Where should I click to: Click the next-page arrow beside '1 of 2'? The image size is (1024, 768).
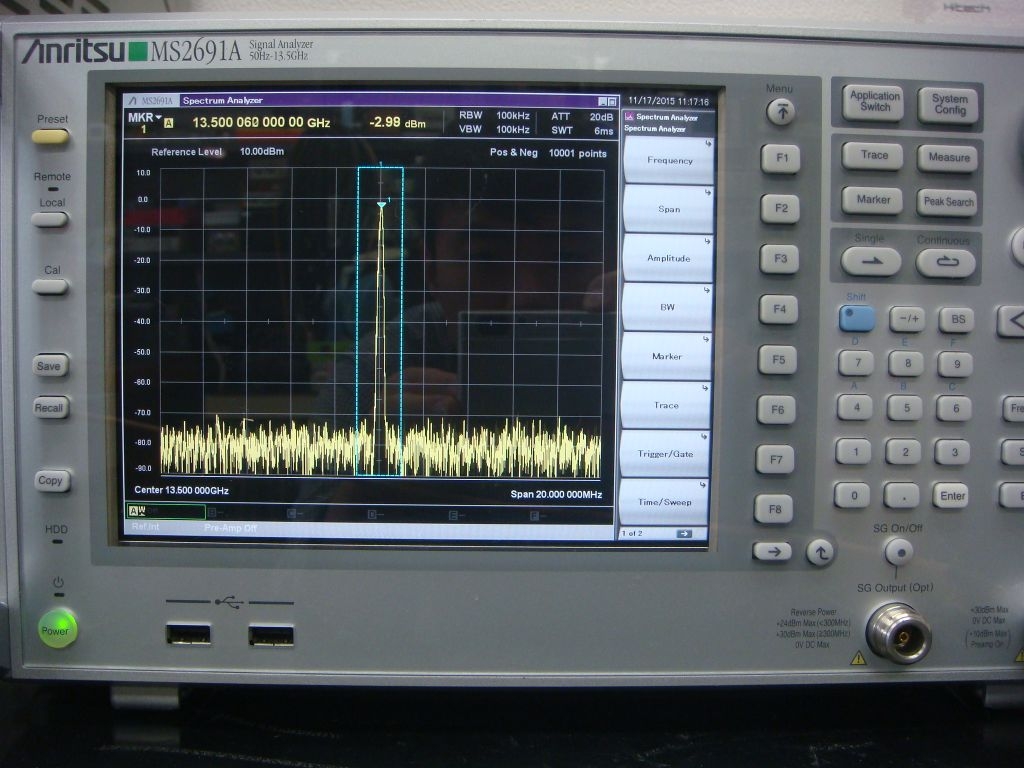[684, 534]
